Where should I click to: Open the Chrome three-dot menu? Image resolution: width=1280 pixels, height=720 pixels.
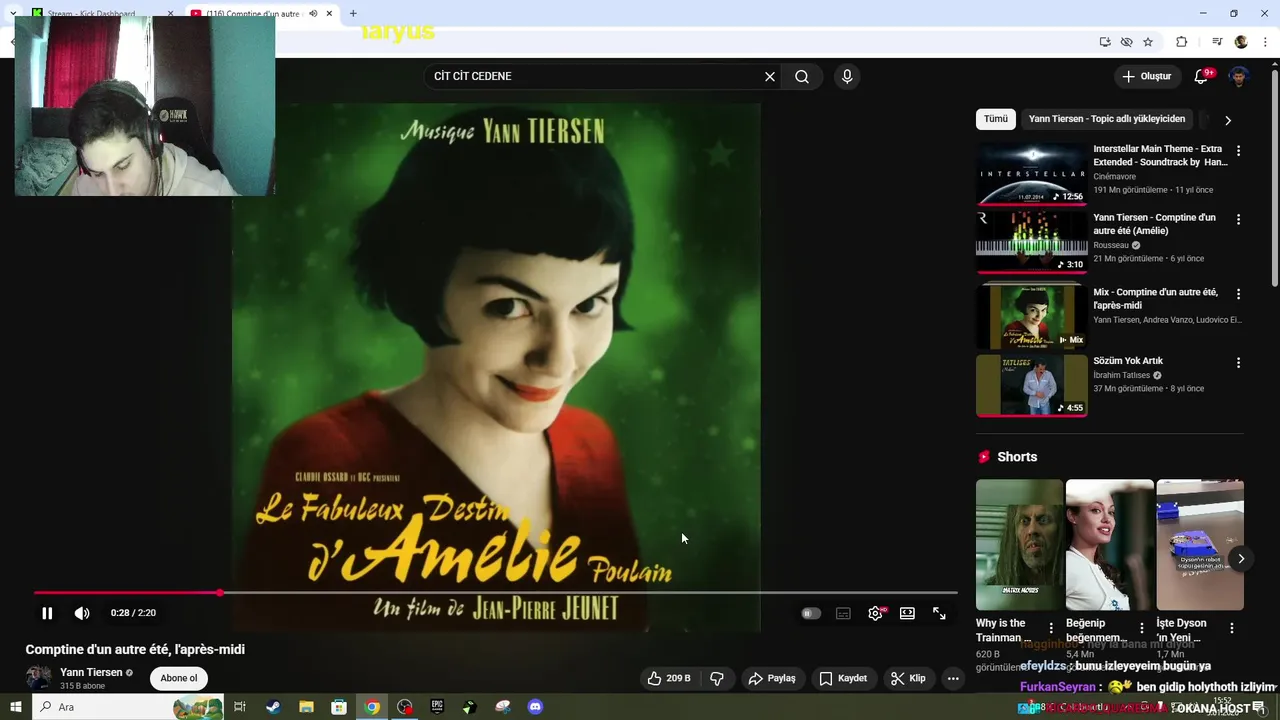click(1264, 42)
